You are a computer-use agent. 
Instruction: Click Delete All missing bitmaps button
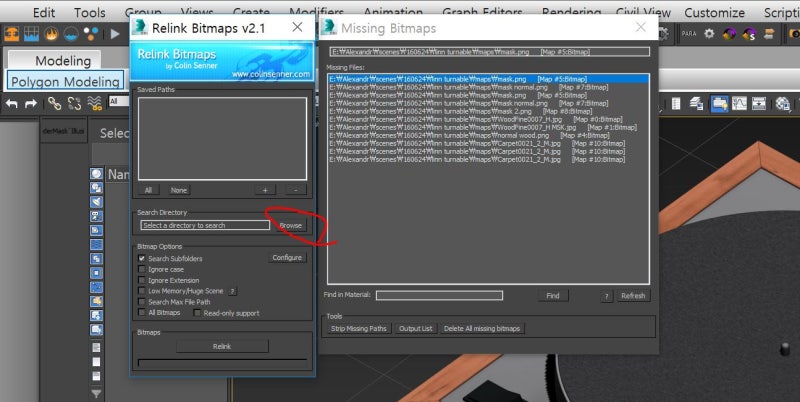point(482,329)
